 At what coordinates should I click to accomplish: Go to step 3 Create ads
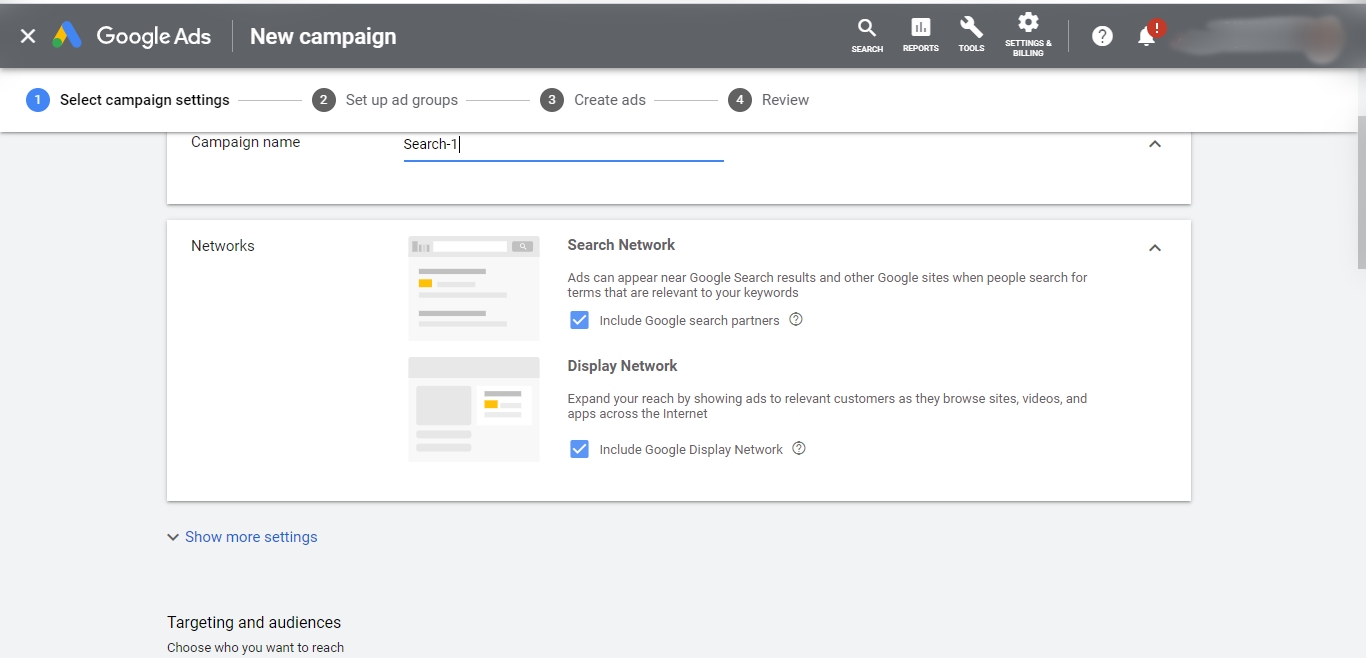click(593, 100)
